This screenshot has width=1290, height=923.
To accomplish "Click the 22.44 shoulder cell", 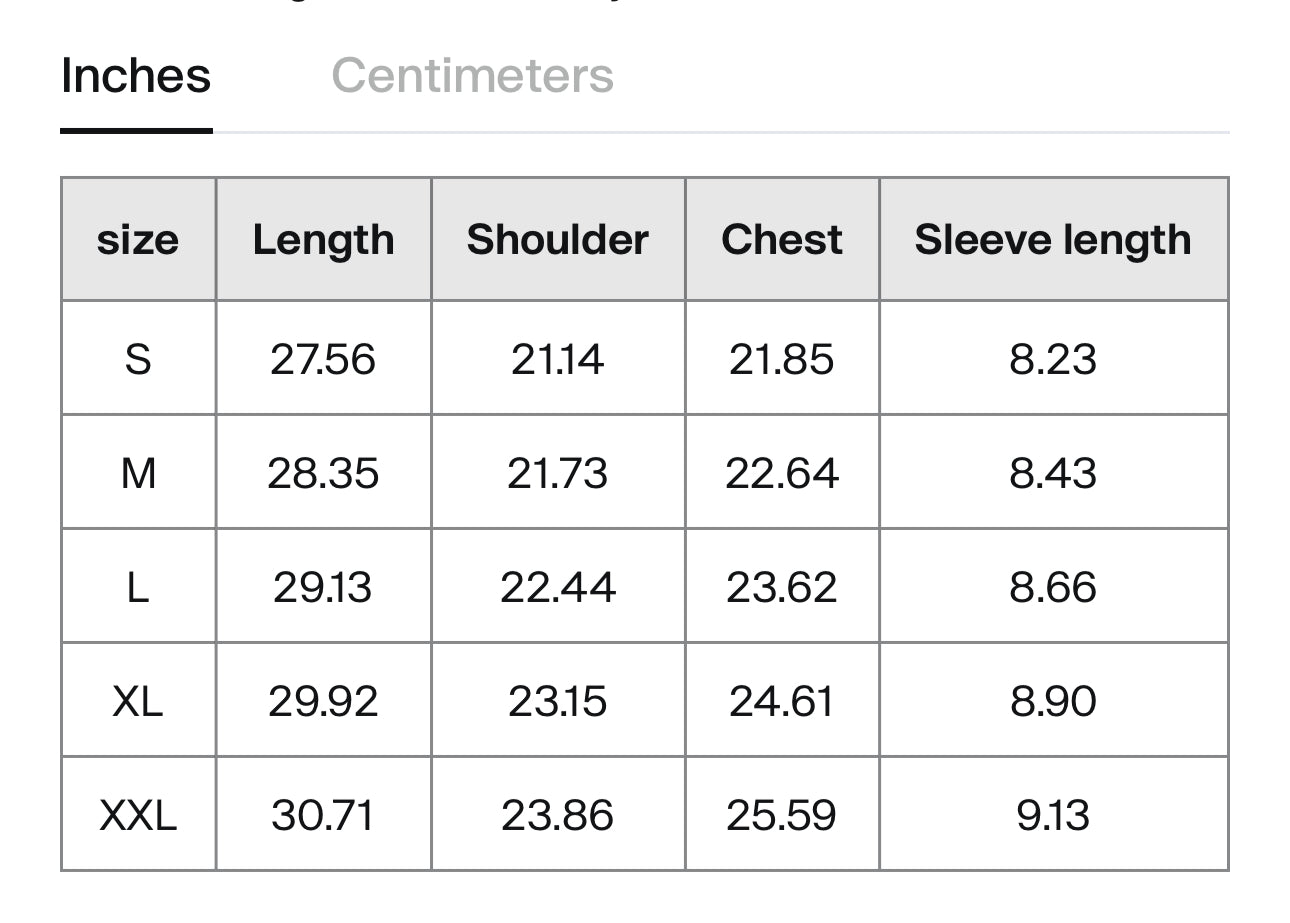I will (x=557, y=587).
